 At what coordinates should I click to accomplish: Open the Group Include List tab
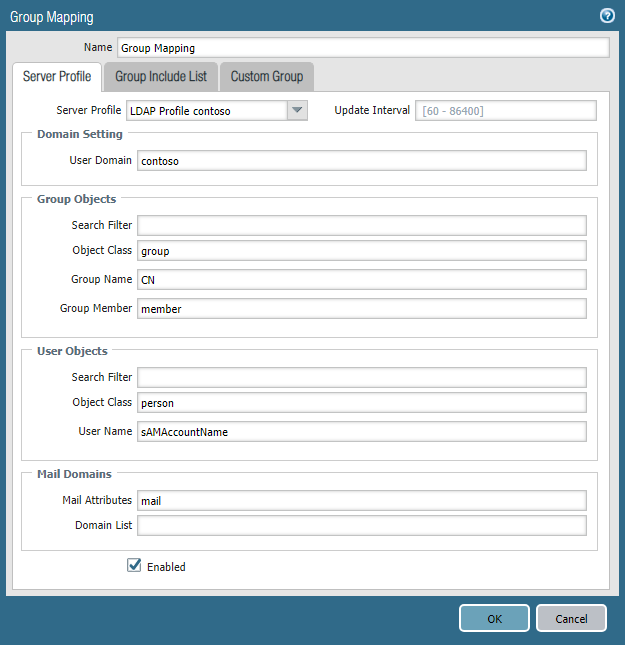click(x=161, y=77)
